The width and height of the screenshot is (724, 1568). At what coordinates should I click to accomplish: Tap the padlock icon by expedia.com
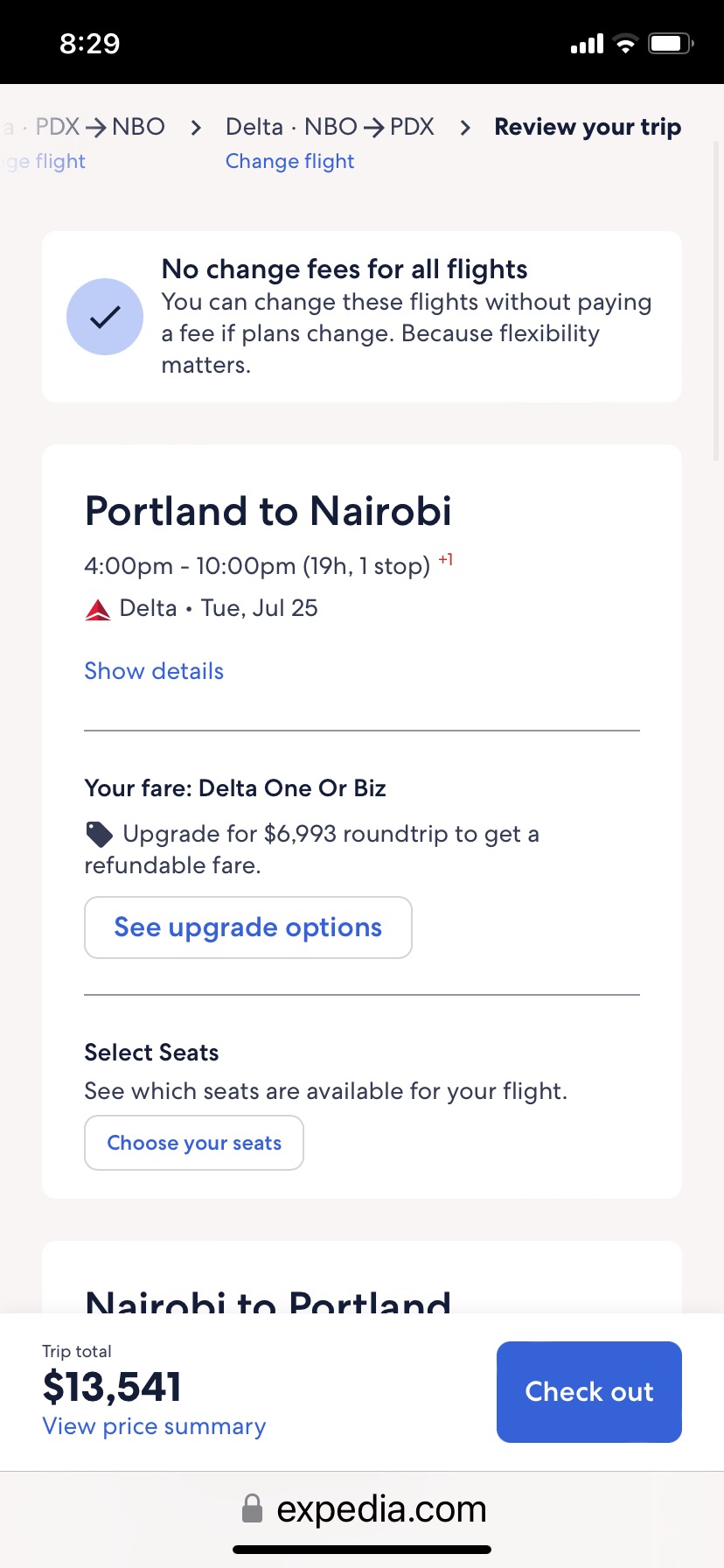[252, 1508]
